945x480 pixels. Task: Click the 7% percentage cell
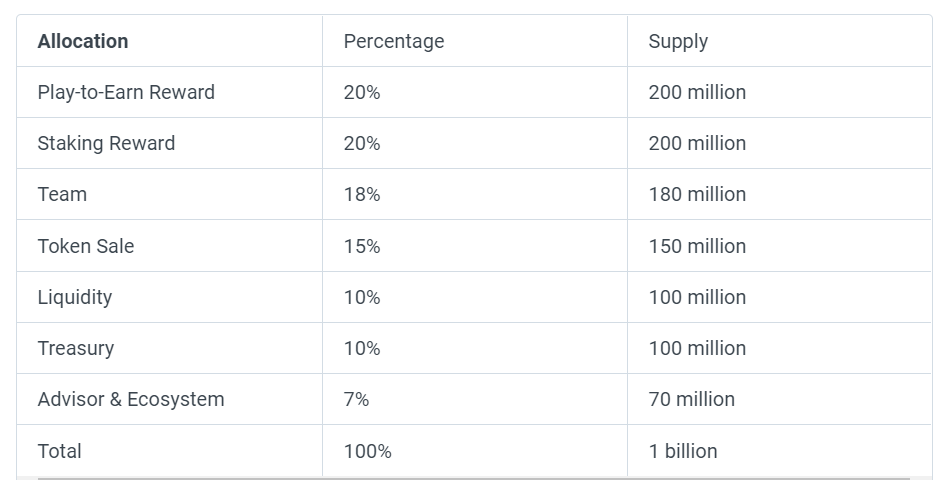[x=356, y=399]
